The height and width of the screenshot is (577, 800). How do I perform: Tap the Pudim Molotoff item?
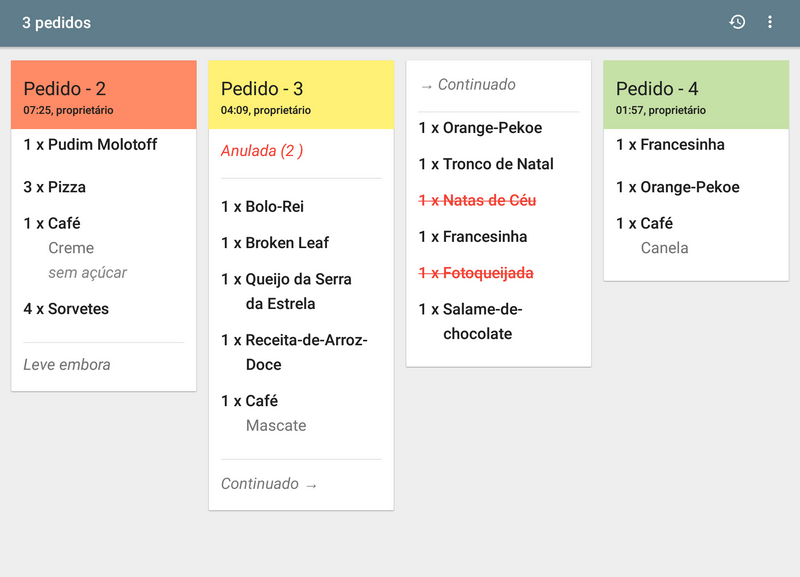tap(91, 145)
